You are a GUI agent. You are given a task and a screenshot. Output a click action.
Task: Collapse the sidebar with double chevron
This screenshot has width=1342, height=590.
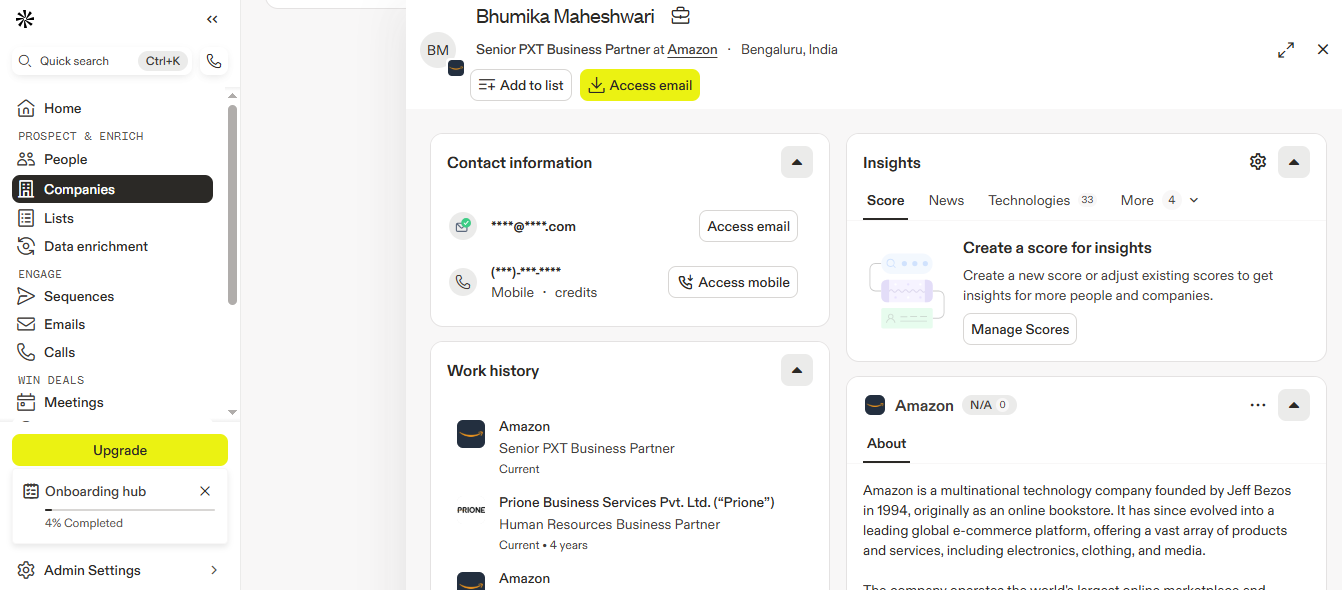click(x=212, y=19)
